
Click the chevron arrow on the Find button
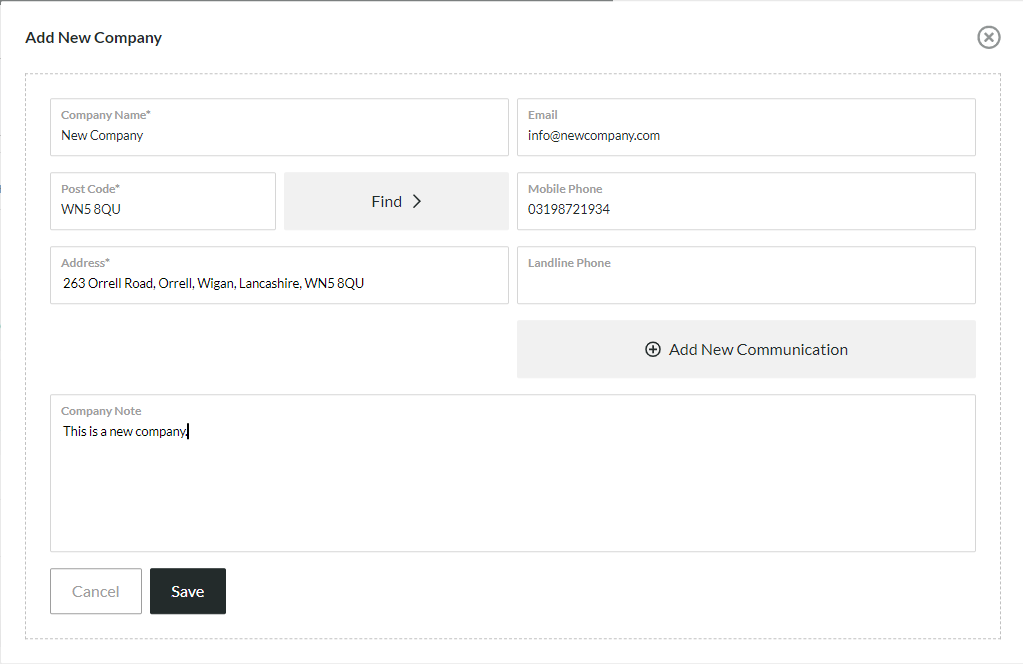417,202
